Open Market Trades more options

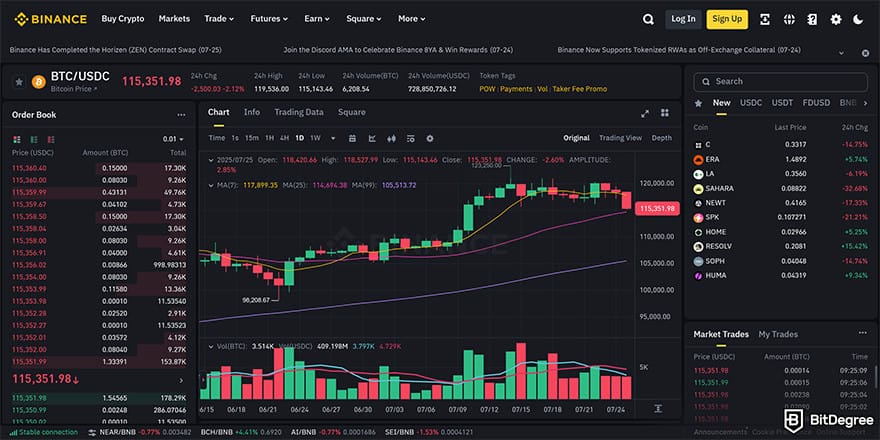pyautogui.click(x=863, y=333)
